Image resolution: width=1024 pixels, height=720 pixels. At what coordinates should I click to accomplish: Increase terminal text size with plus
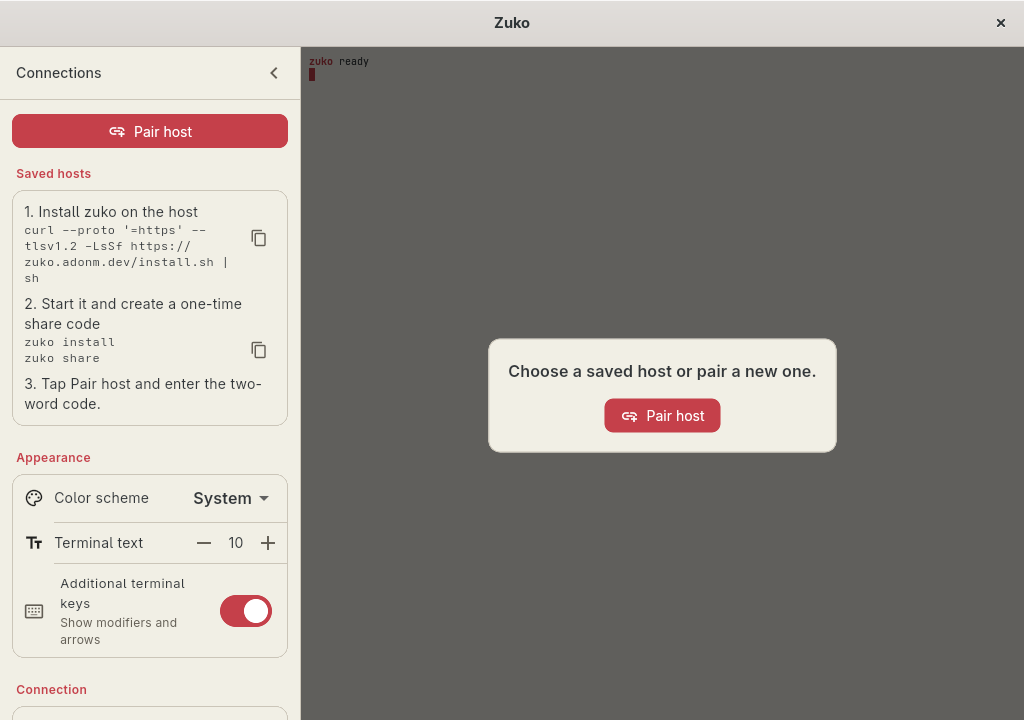coord(268,543)
